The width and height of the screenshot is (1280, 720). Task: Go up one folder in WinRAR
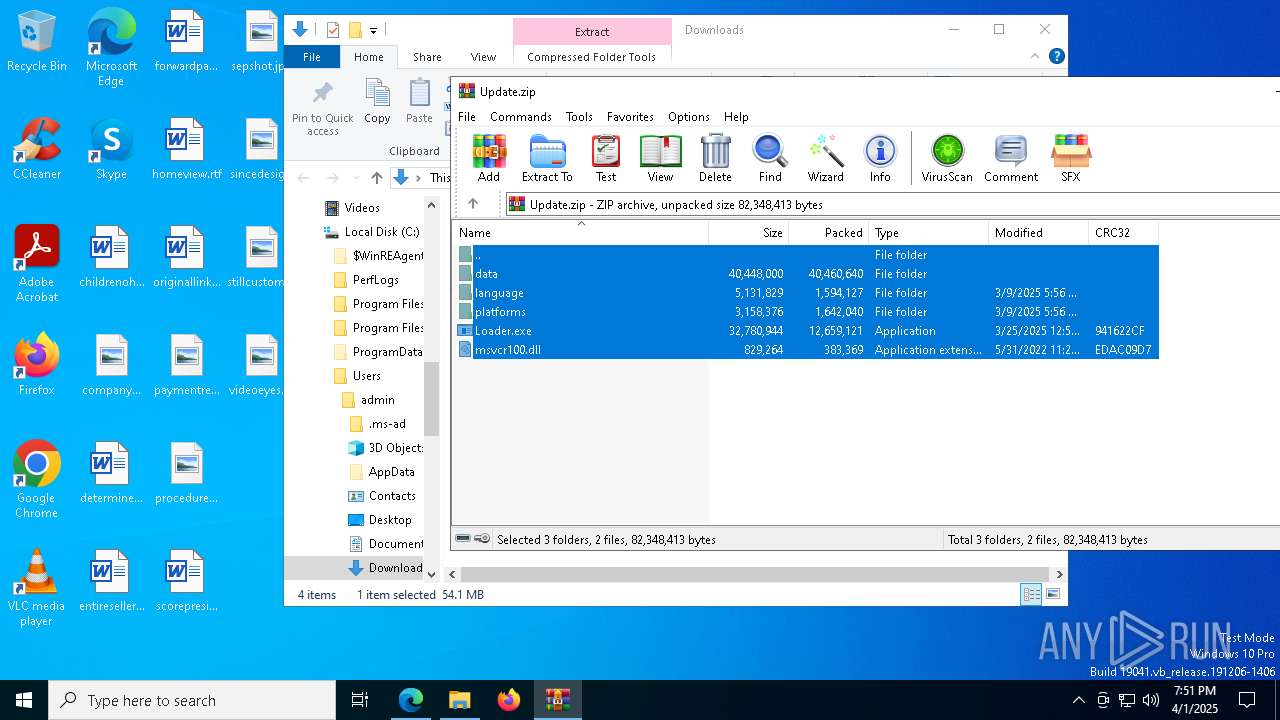(x=473, y=204)
